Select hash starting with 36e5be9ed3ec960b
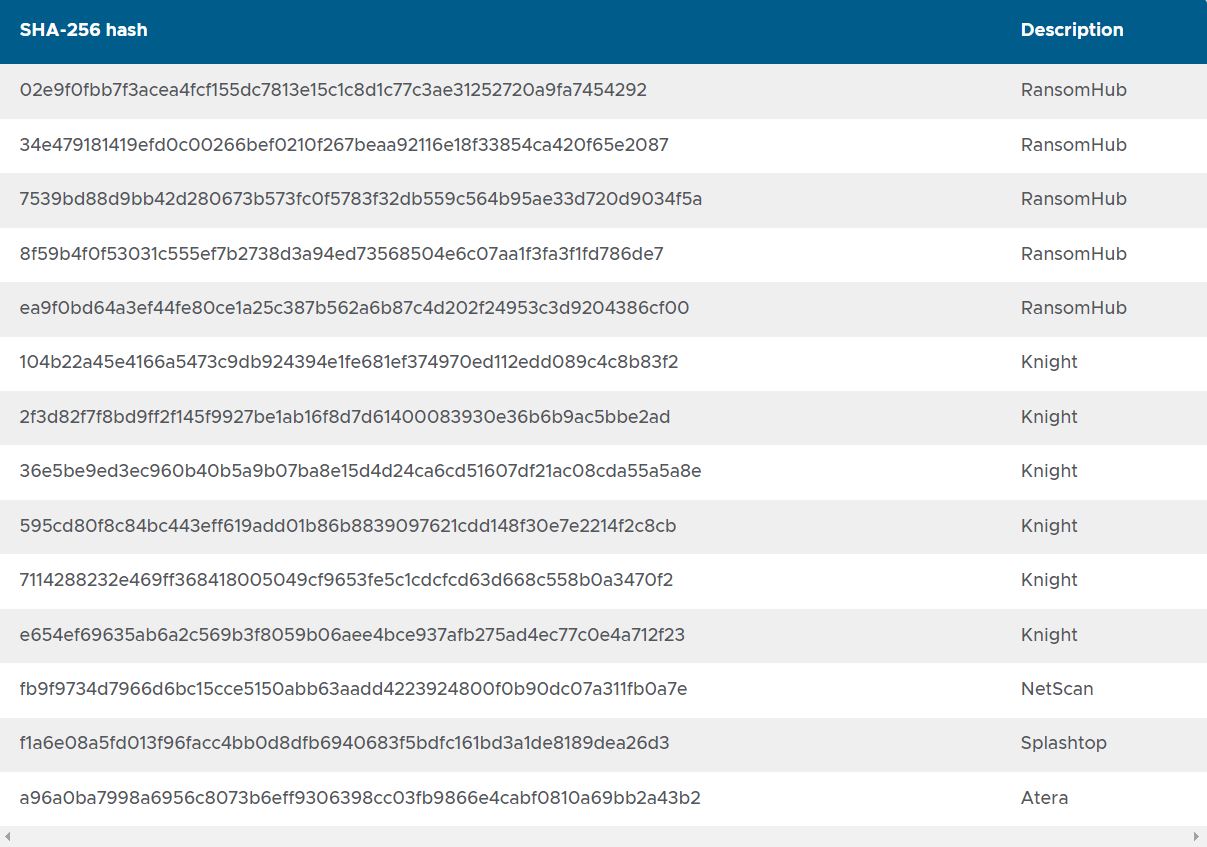 (360, 471)
